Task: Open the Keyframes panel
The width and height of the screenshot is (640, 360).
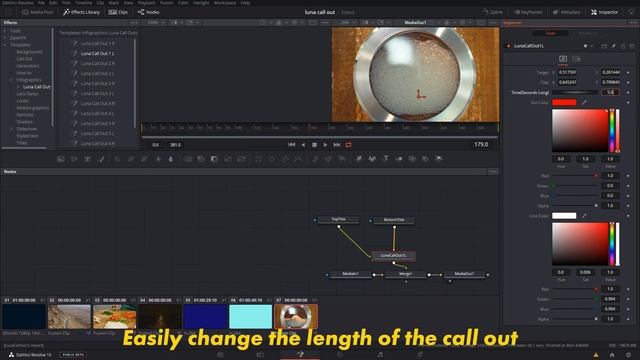Action: pos(528,12)
